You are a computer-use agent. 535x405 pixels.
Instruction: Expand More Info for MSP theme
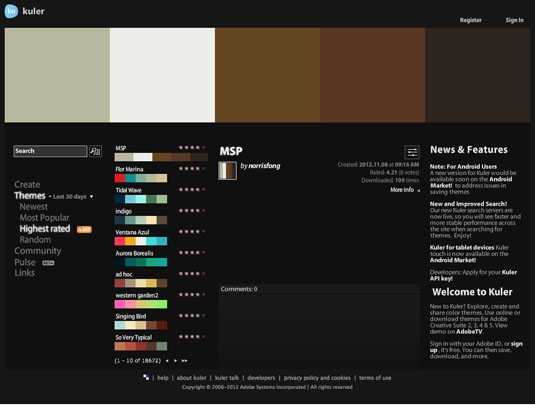tap(405, 190)
